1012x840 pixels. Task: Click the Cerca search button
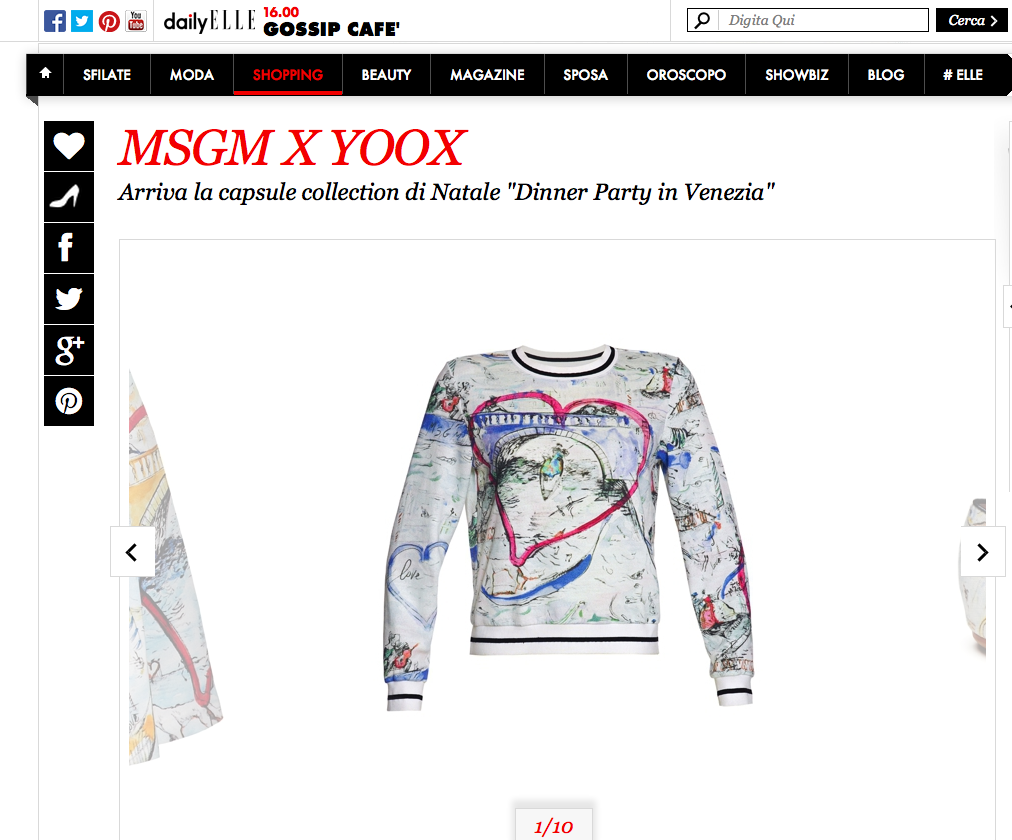[971, 20]
